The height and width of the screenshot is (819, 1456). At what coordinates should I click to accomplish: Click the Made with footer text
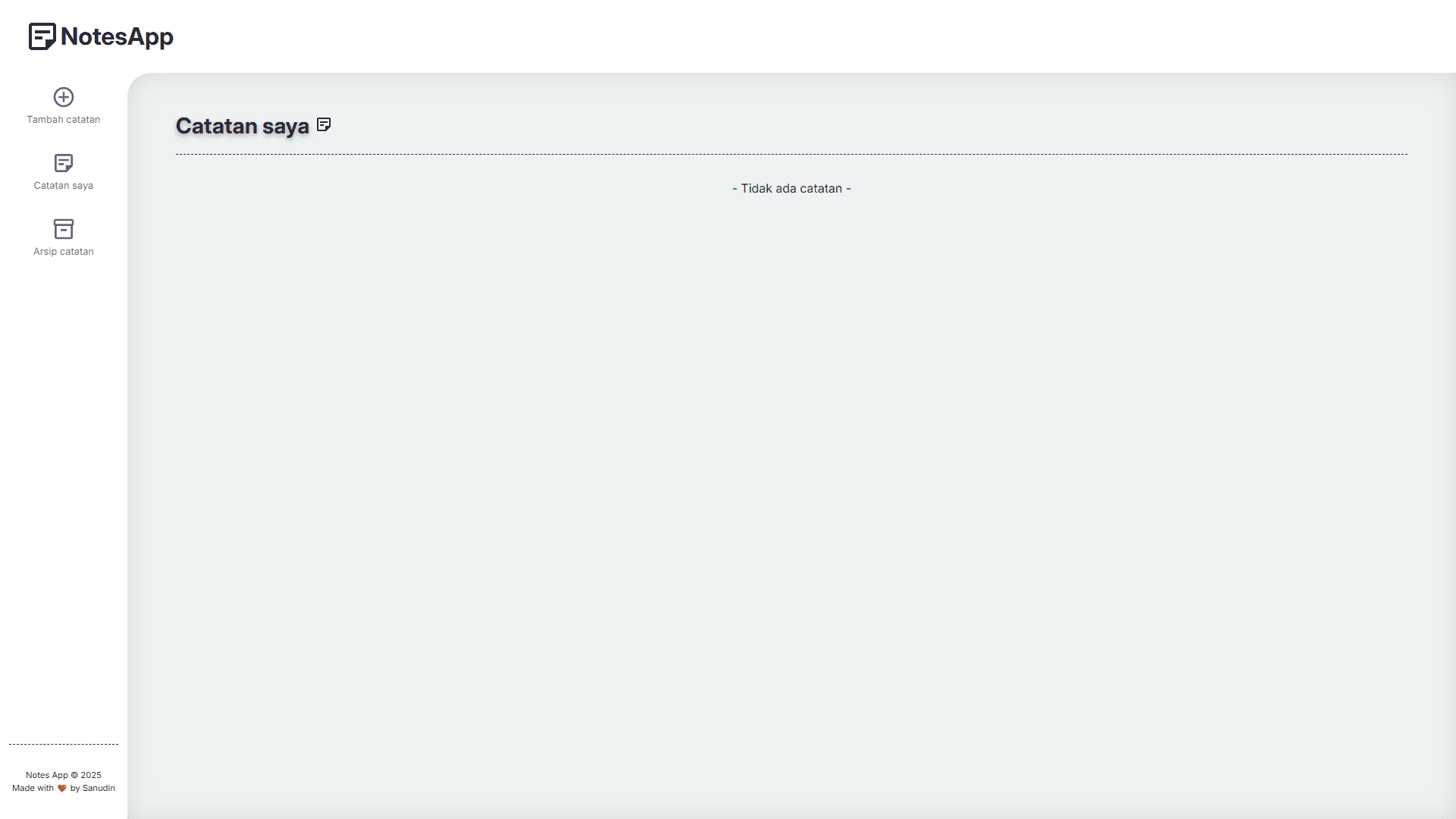coord(33,789)
